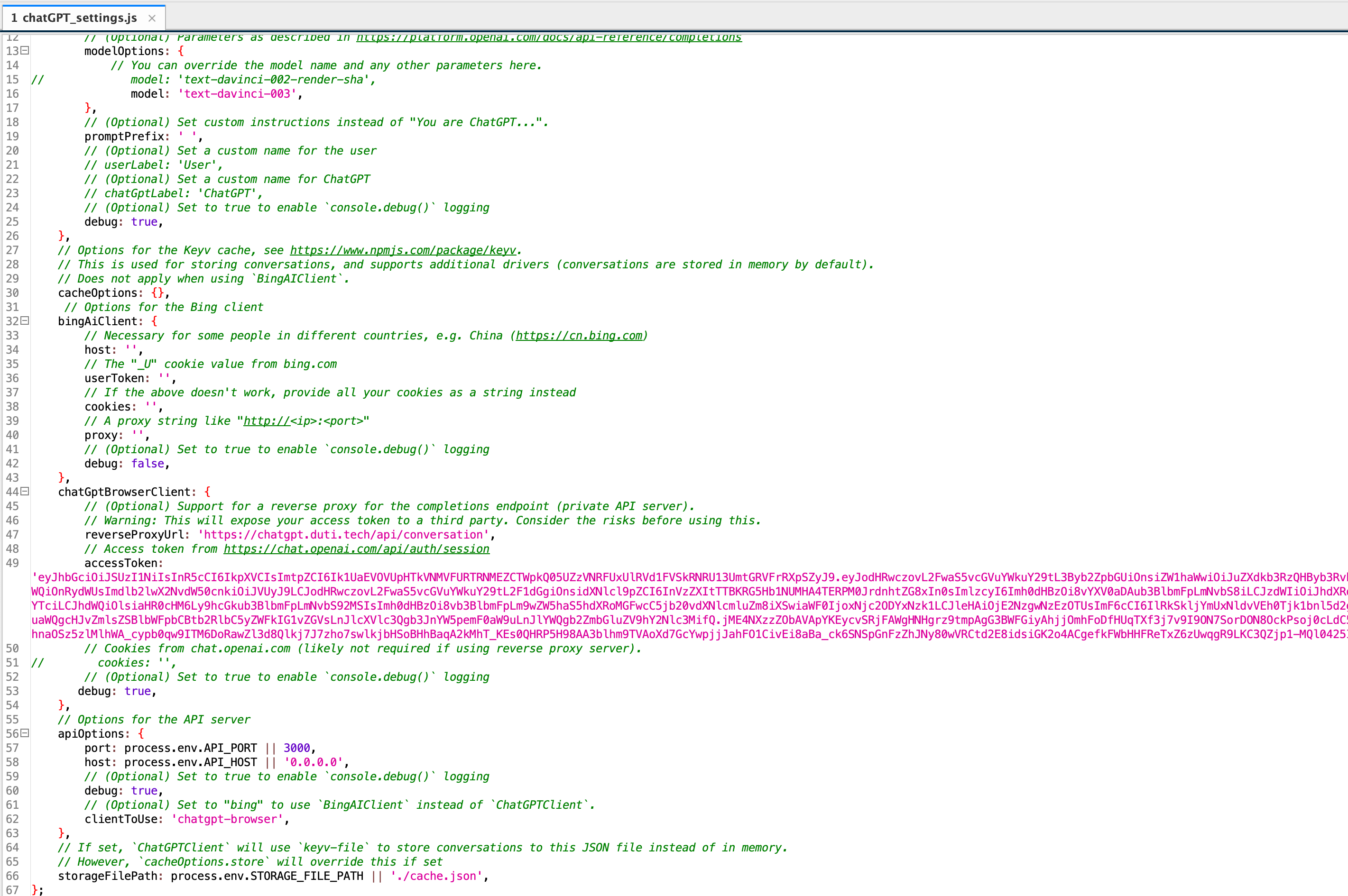
Task: Click the port value 3000
Action: (x=297, y=748)
